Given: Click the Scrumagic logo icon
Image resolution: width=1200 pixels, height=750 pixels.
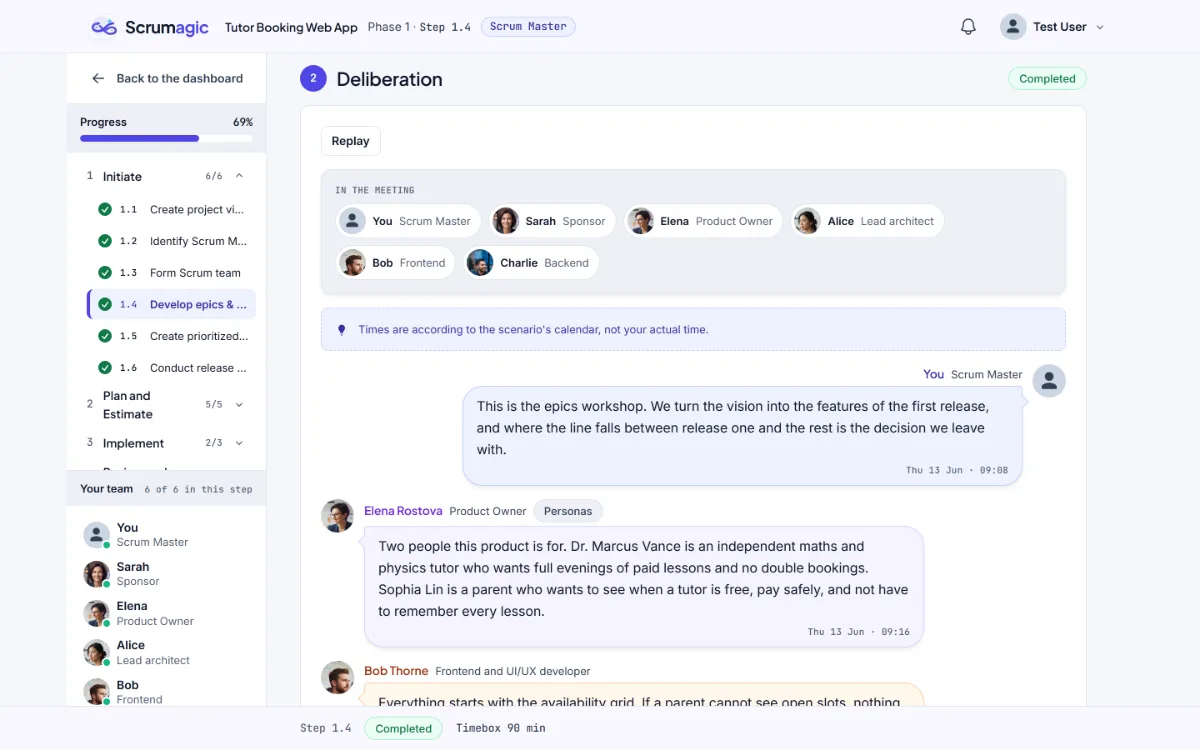Looking at the screenshot, I should tap(104, 27).
